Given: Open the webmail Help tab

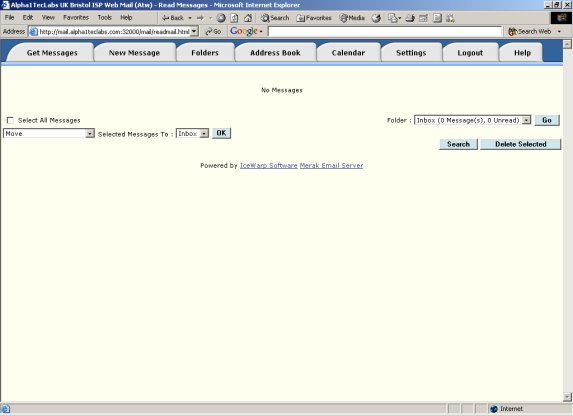Looking at the screenshot, I should pyautogui.click(x=522, y=53).
